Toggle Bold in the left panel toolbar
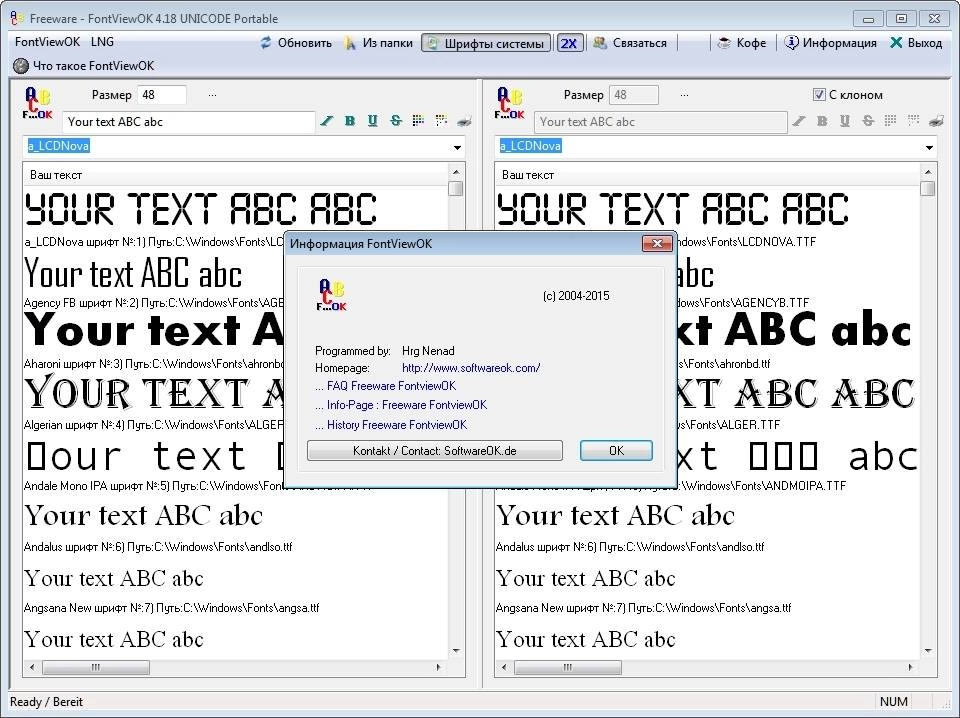960x718 pixels. coord(350,121)
